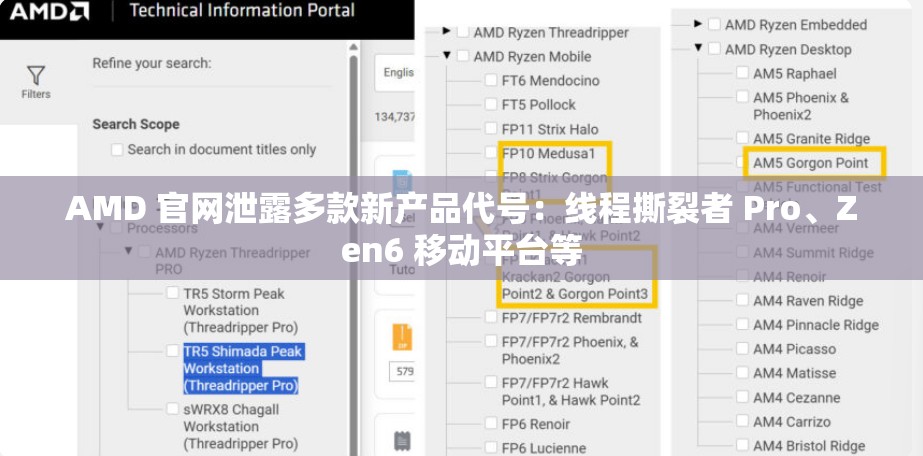Check FP7/FP7r2 Hawk Point1 box
The width and height of the screenshot is (923, 456).
click(491, 382)
